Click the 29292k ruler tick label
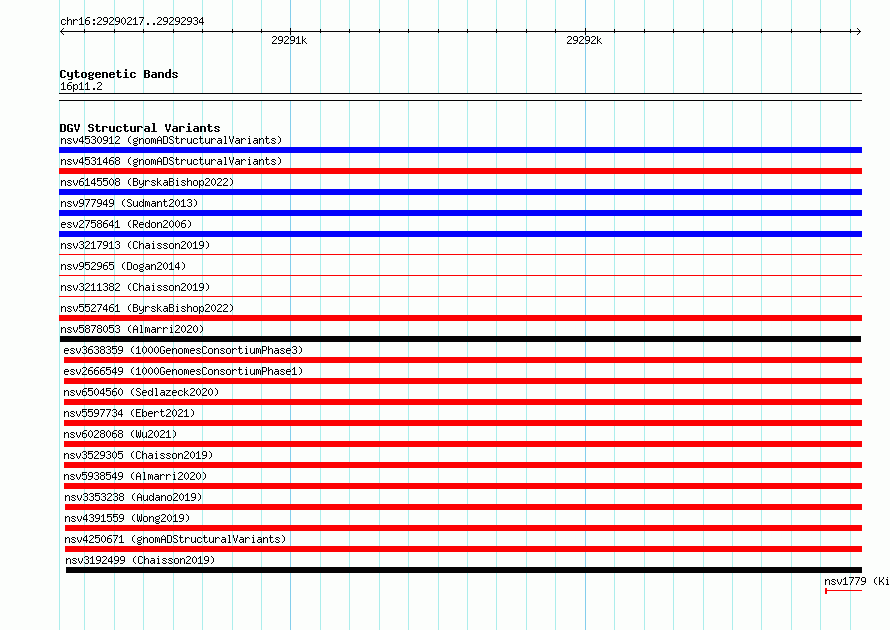890x630 pixels. 584,40
